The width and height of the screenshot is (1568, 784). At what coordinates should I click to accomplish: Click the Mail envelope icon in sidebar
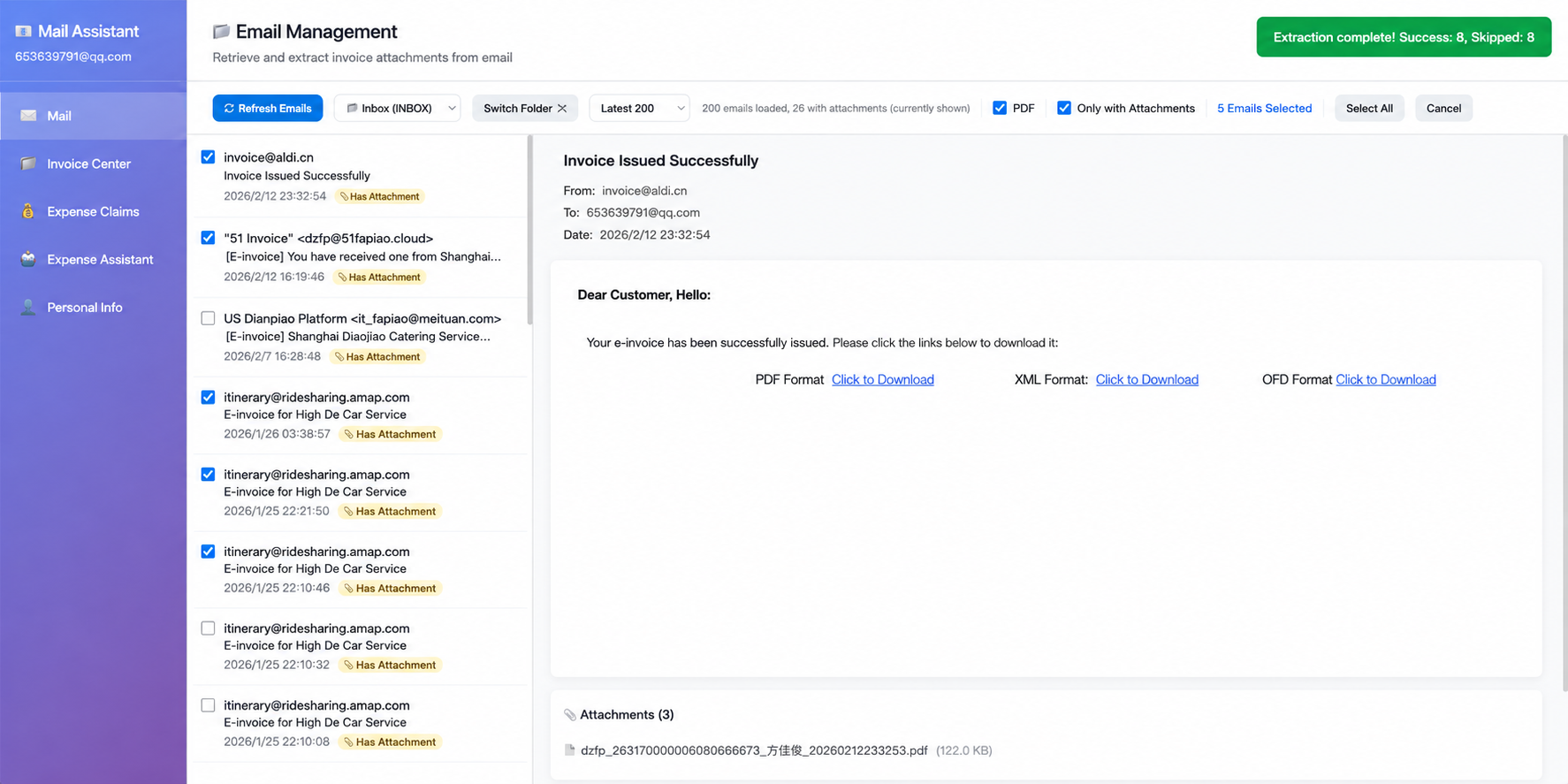pos(28,116)
